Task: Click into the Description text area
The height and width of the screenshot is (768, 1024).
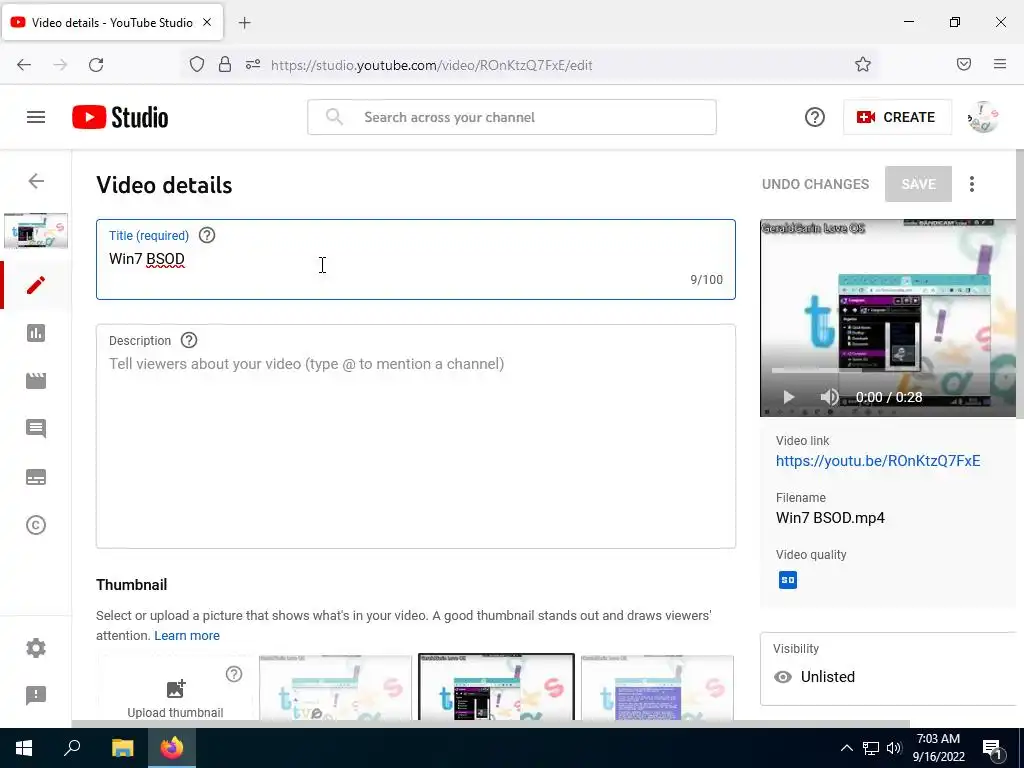Action: point(416,437)
